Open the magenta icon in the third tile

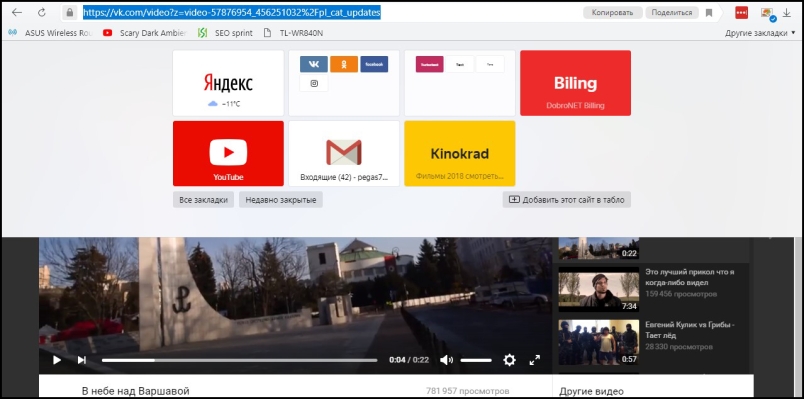[430, 64]
